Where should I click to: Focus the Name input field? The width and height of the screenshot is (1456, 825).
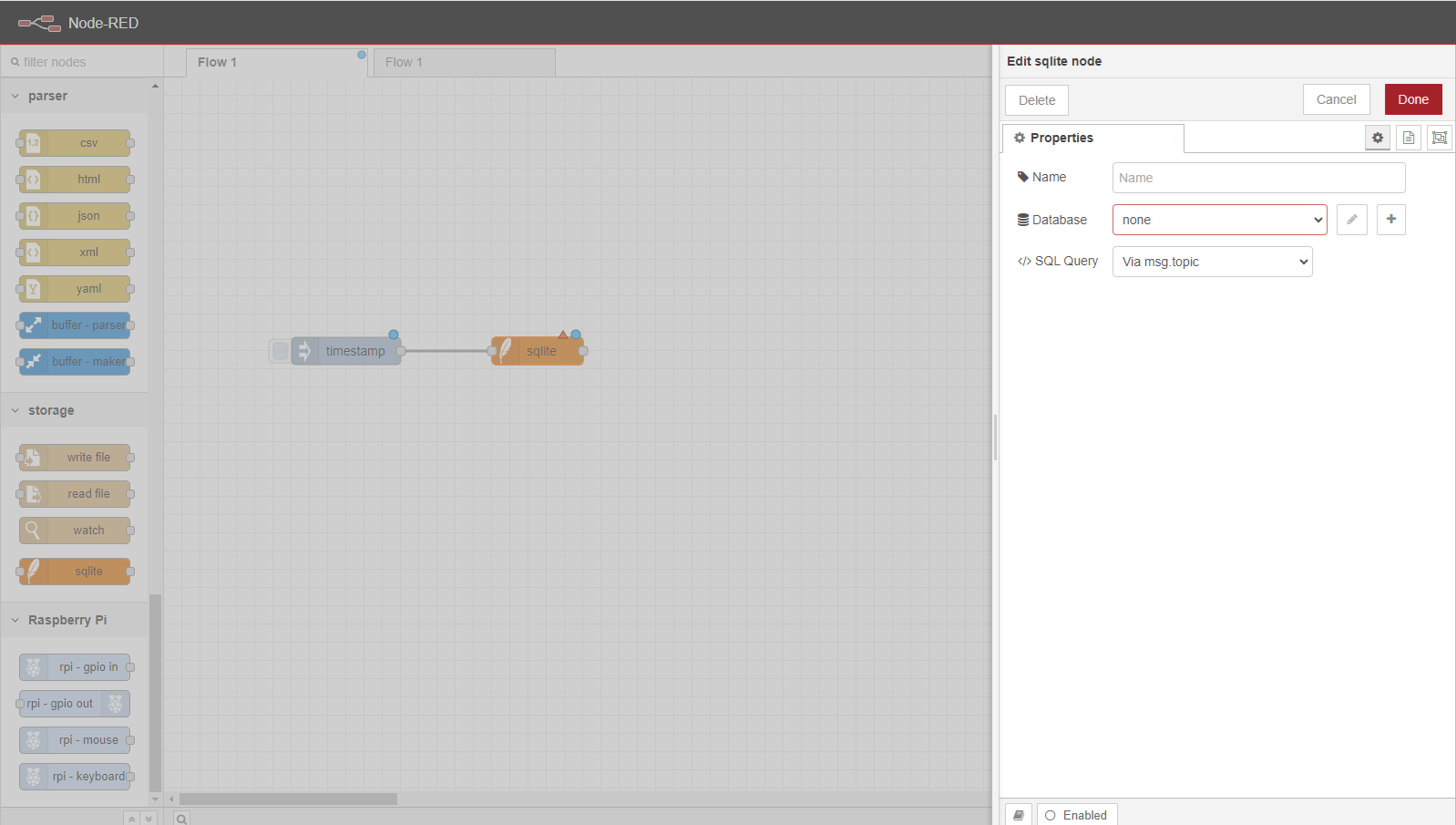1258,178
